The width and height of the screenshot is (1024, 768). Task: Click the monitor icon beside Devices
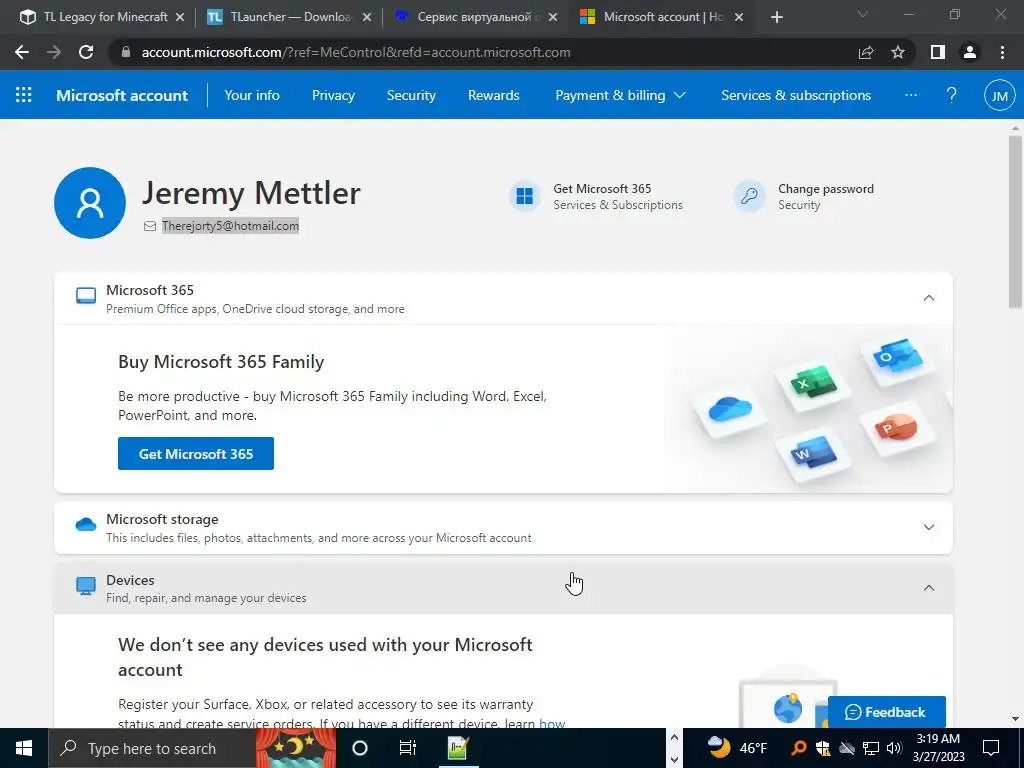click(86, 586)
